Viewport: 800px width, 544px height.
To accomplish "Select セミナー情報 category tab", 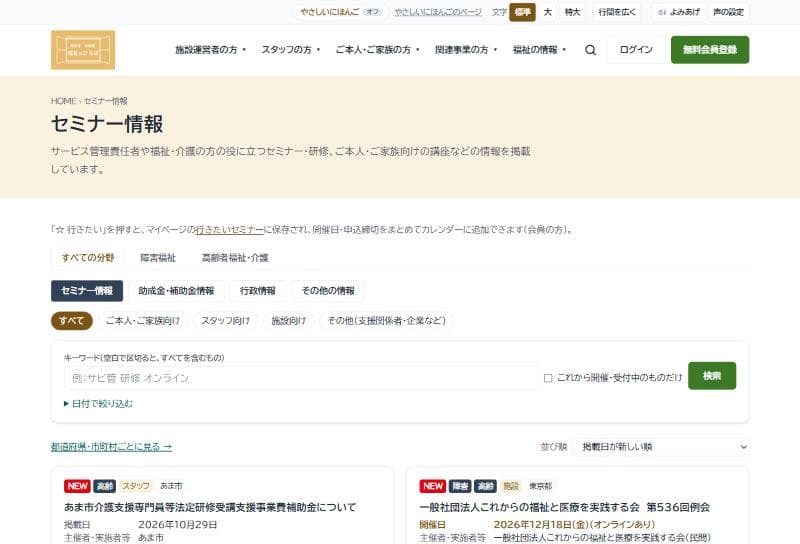I will click(87, 291).
